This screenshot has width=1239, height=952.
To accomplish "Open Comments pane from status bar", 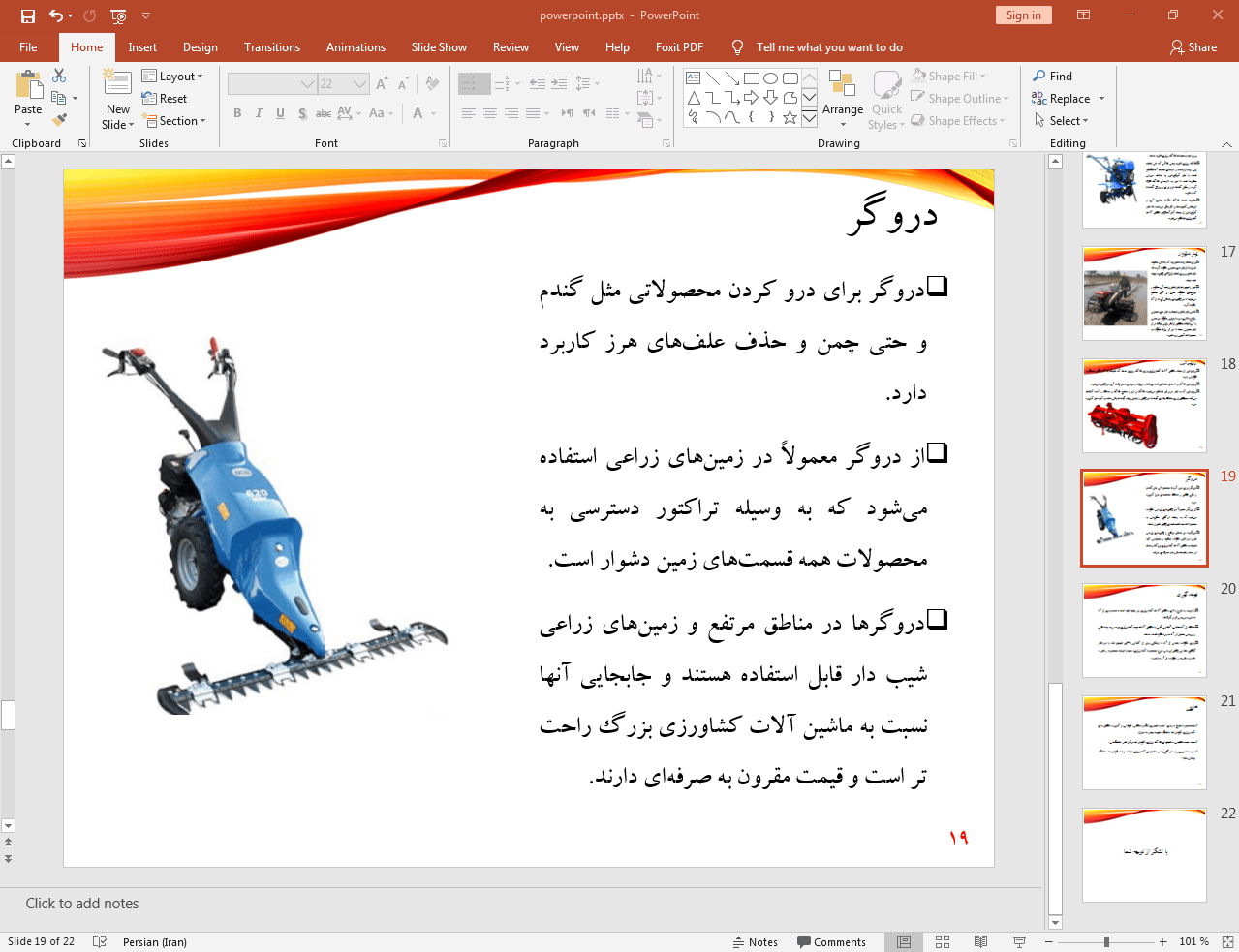I will [831, 942].
